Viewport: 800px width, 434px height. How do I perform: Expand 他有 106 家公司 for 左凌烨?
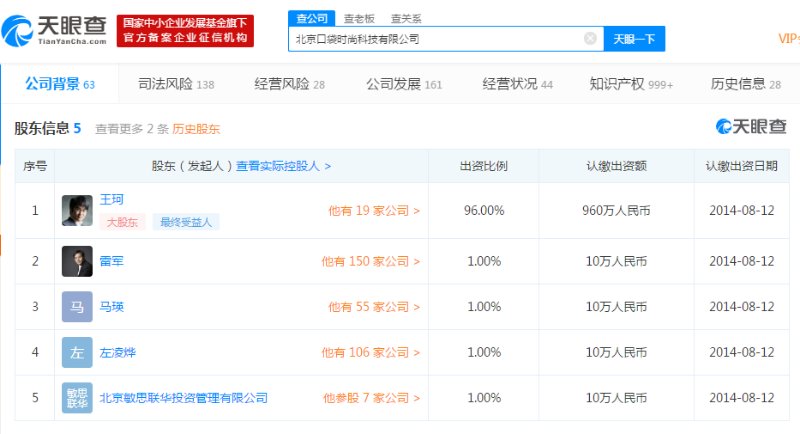(x=371, y=352)
